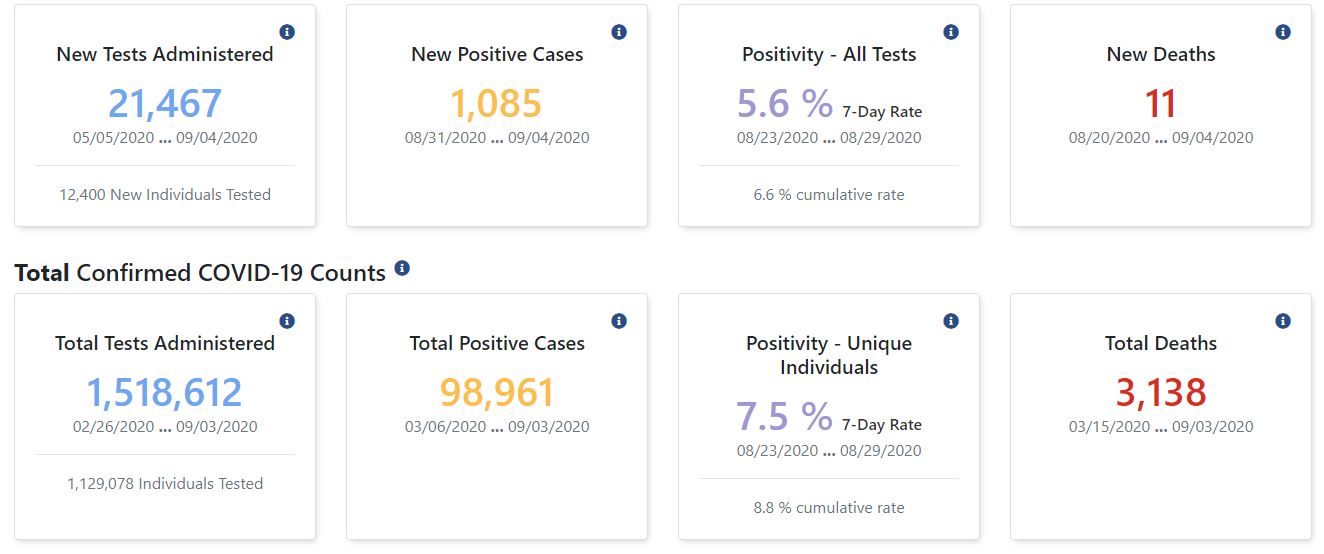Click the 1,085 new positive cases number
The height and width of the screenshot is (554, 1324).
pyautogui.click(x=496, y=104)
